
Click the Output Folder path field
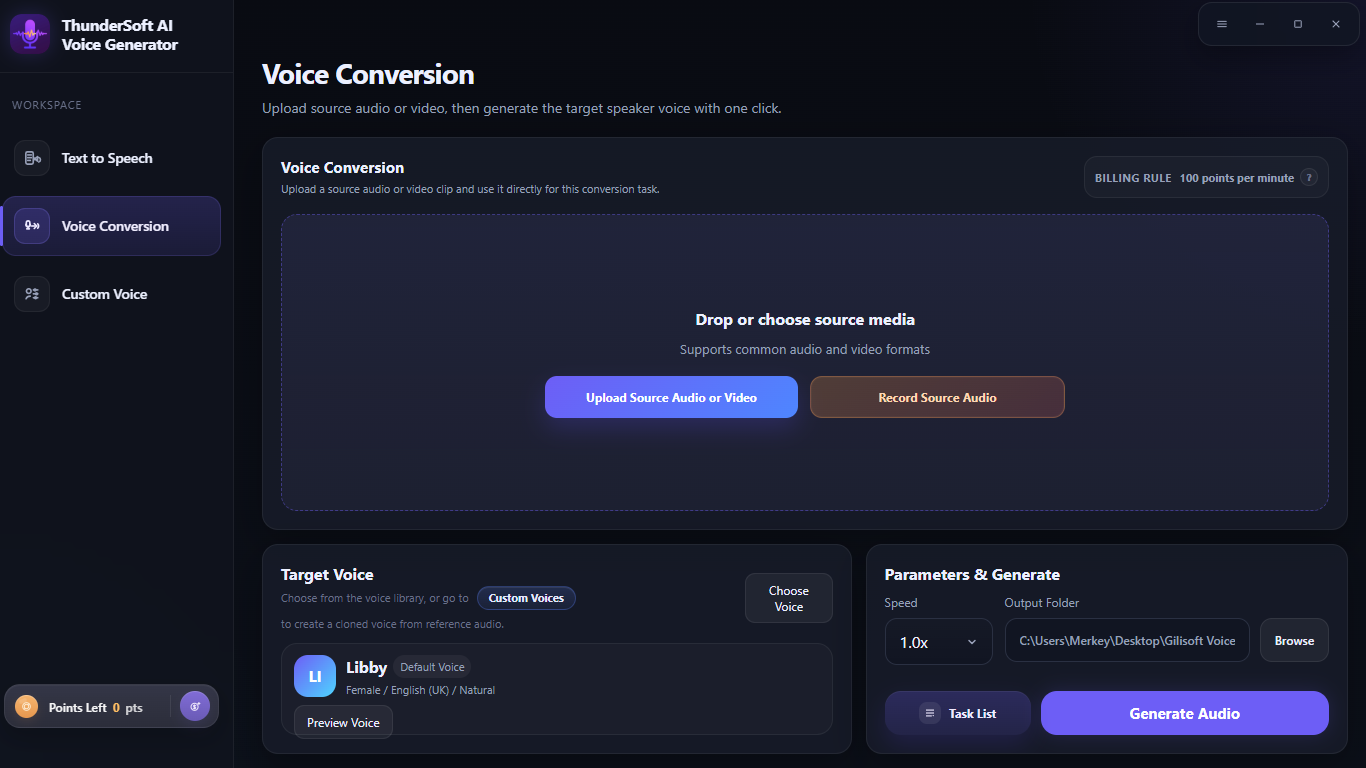[x=1127, y=640]
